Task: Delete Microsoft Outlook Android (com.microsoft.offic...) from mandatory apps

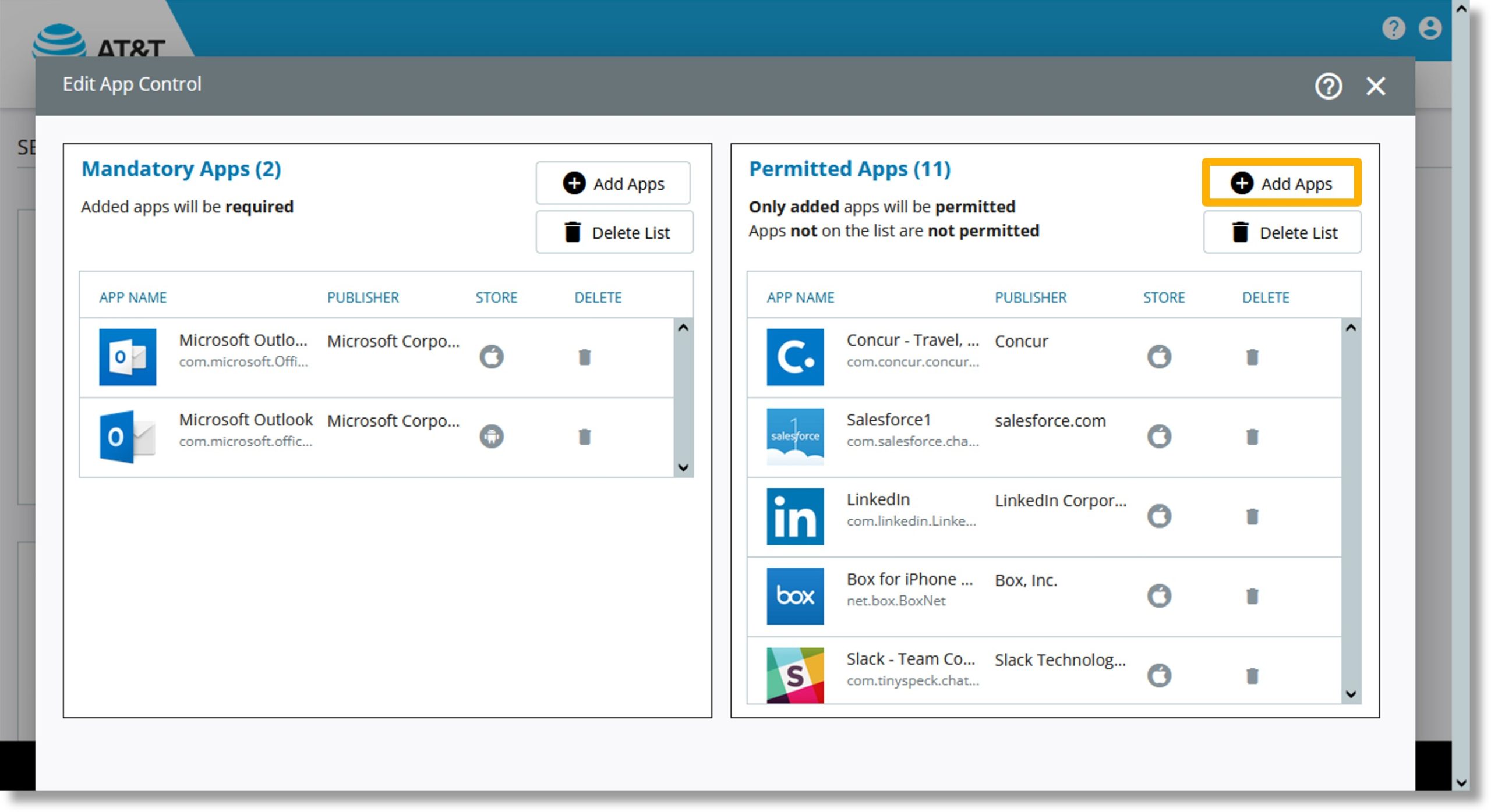Action: pyautogui.click(x=584, y=437)
